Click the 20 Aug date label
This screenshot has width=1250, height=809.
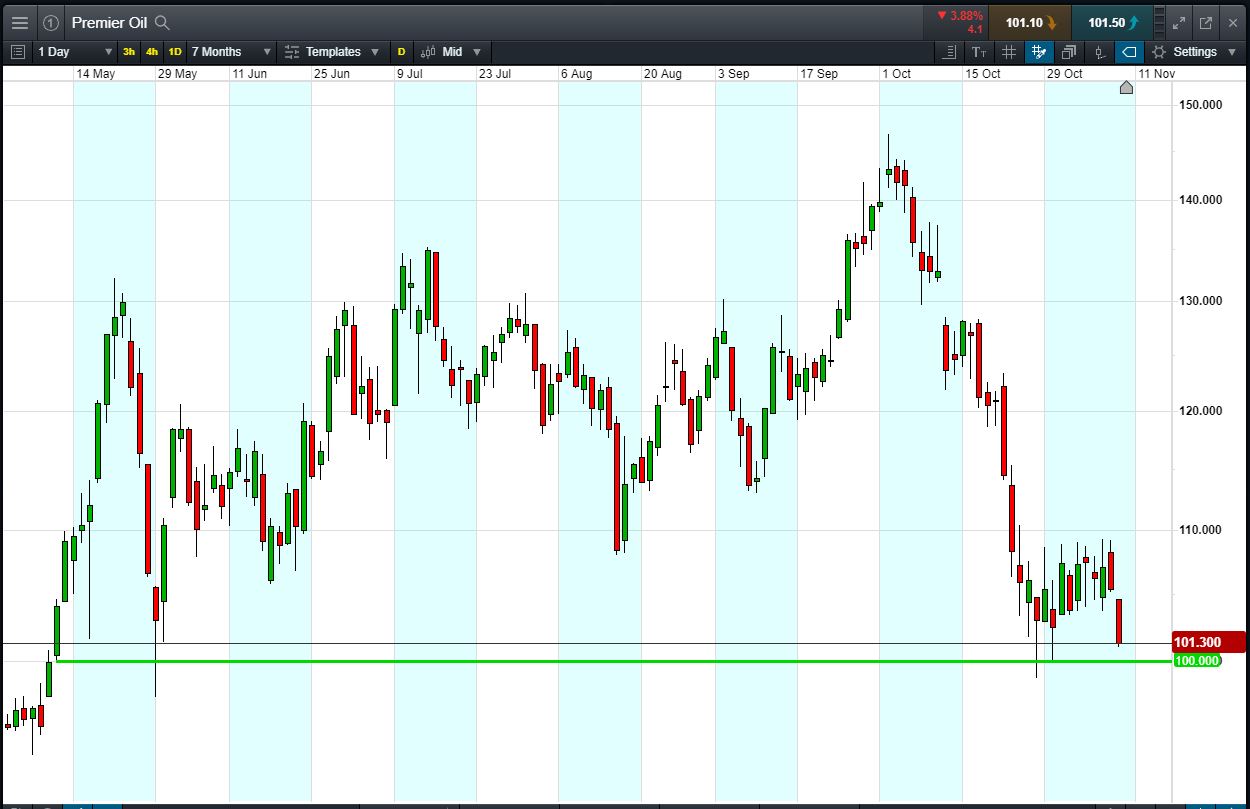662,73
